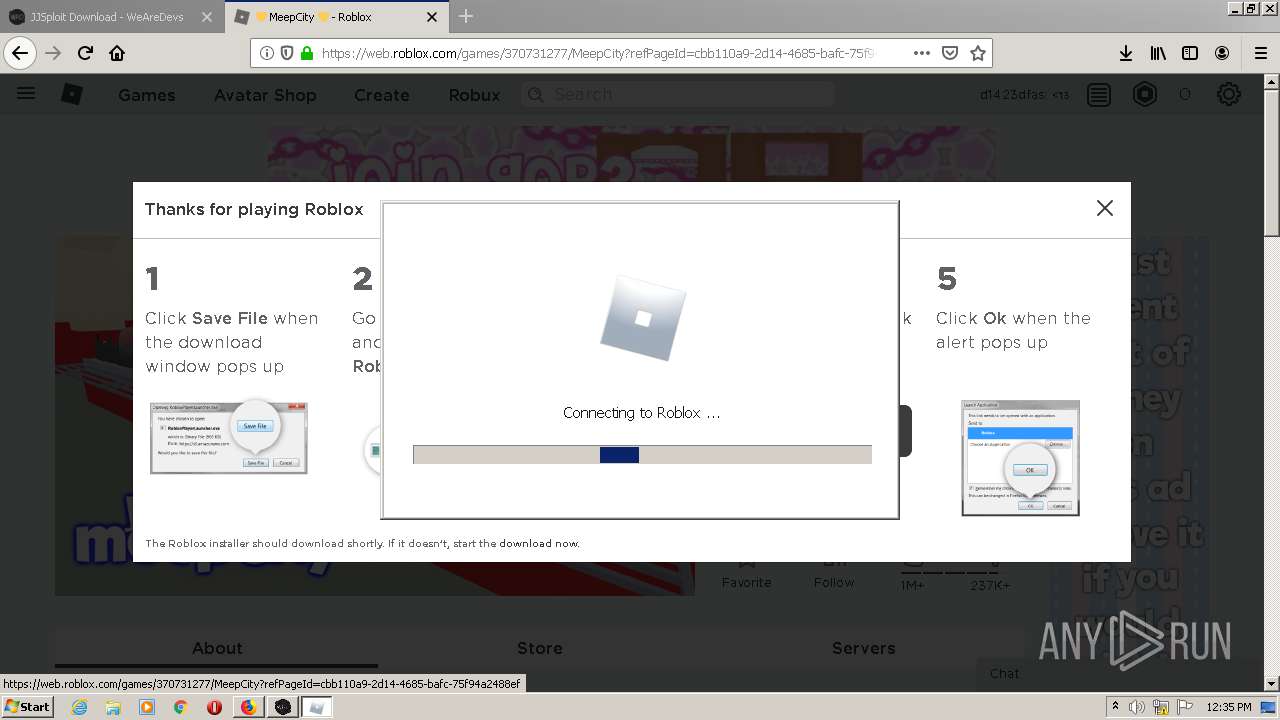Open Roblox settings gear

pyautogui.click(x=1228, y=95)
